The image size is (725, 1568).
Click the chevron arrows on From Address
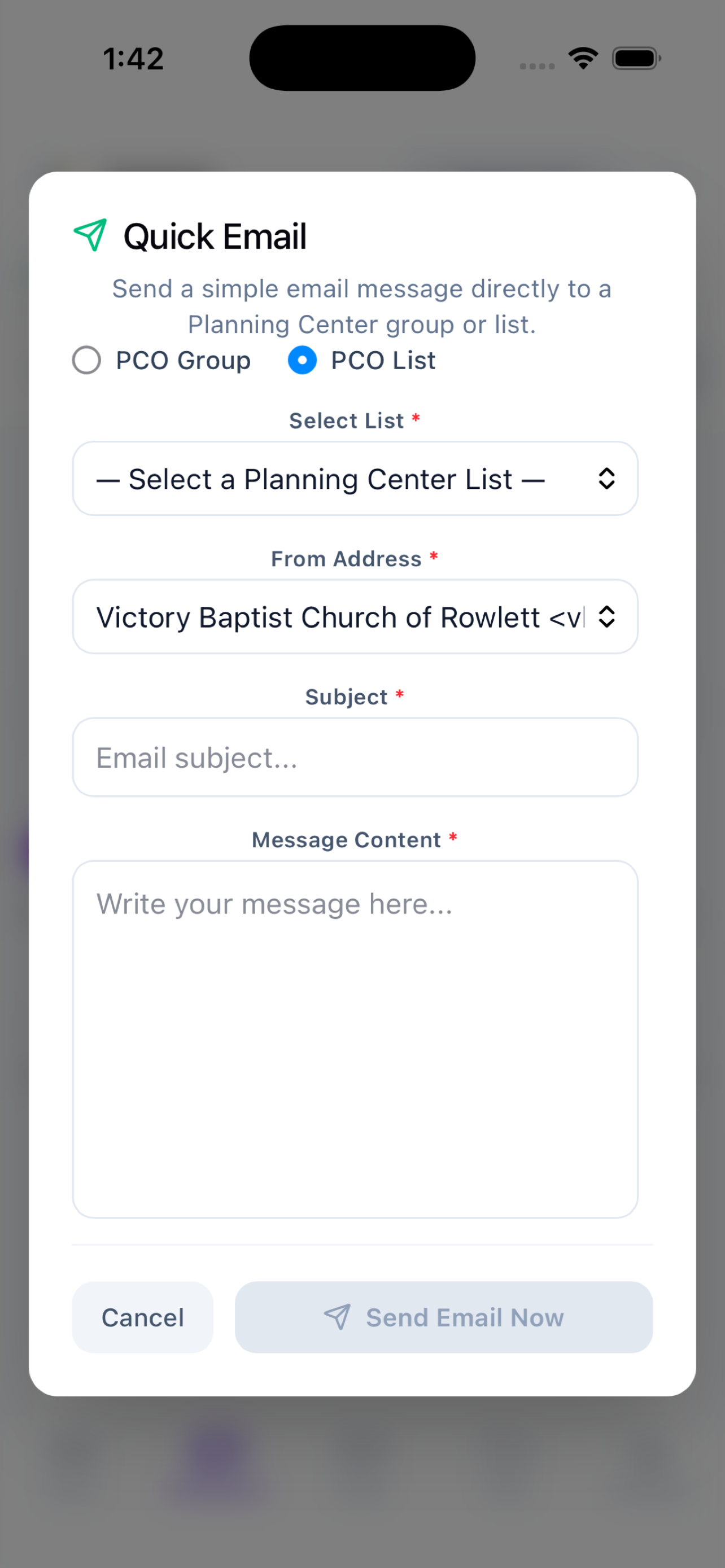click(606, 616)
